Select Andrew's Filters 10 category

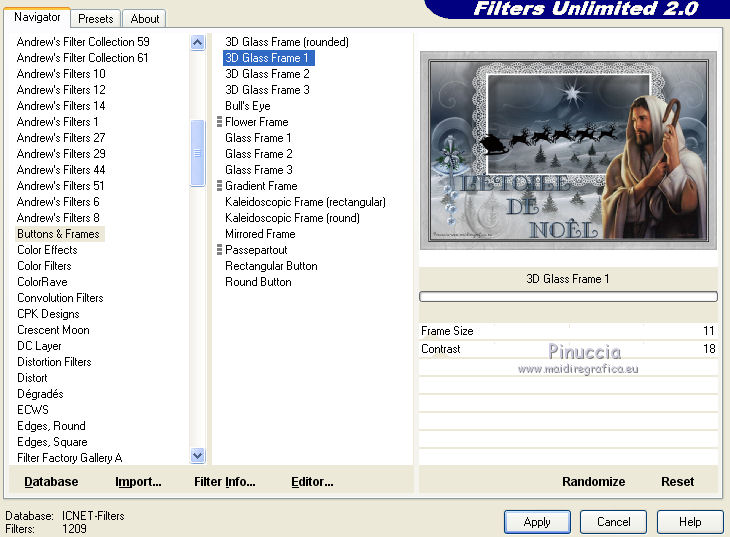(x=61, y=74)
